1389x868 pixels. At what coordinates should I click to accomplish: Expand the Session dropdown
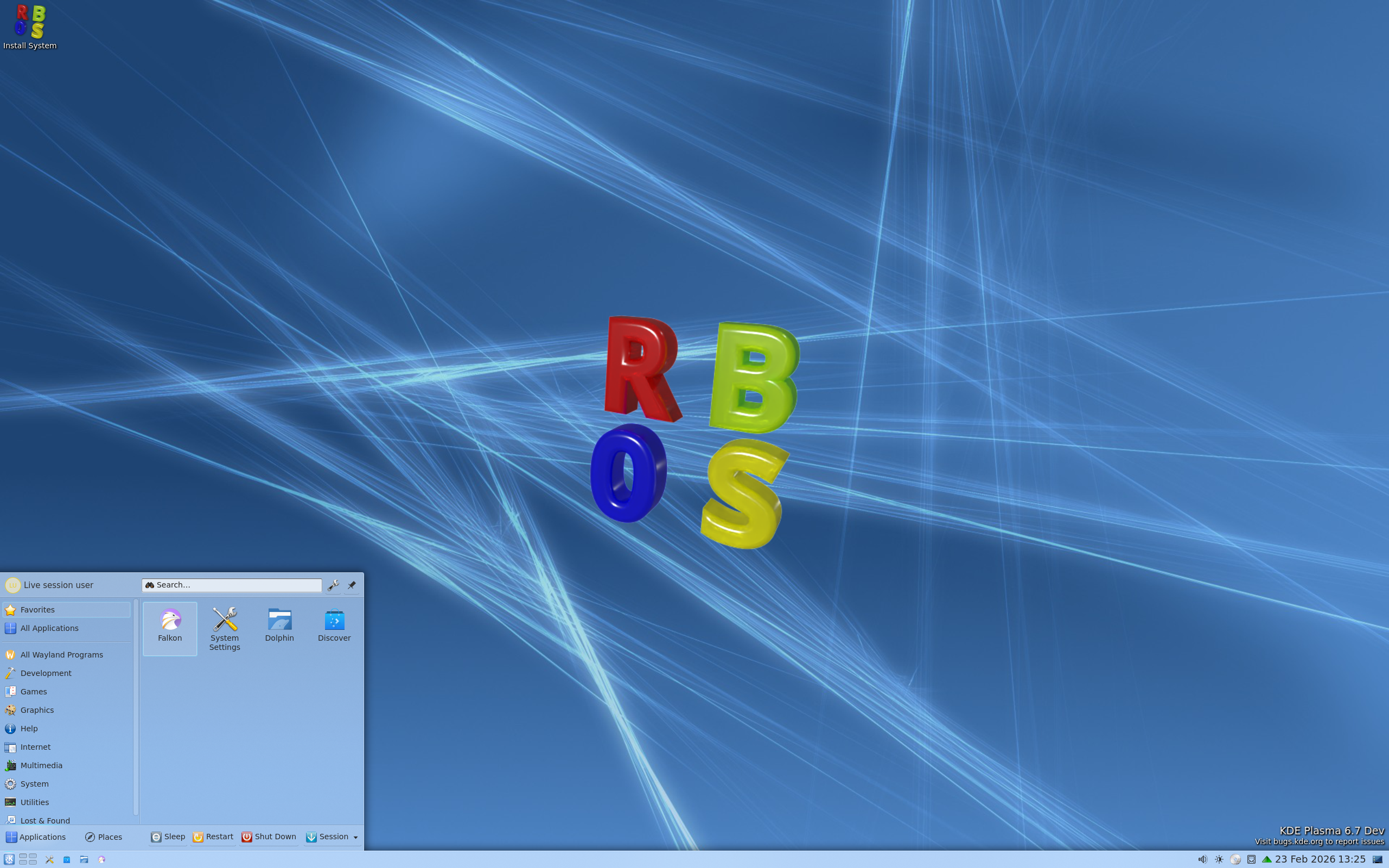[332, 837]
